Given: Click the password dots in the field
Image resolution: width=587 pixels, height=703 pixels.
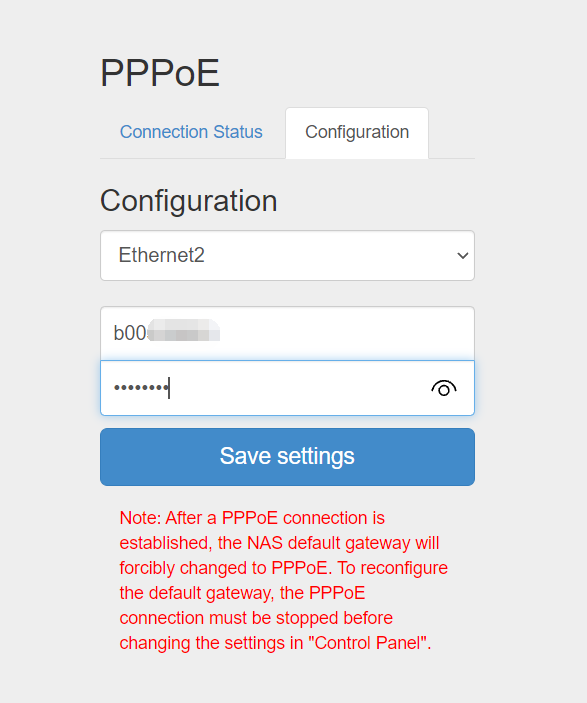Looking at the screenshot, I should 141,387.
